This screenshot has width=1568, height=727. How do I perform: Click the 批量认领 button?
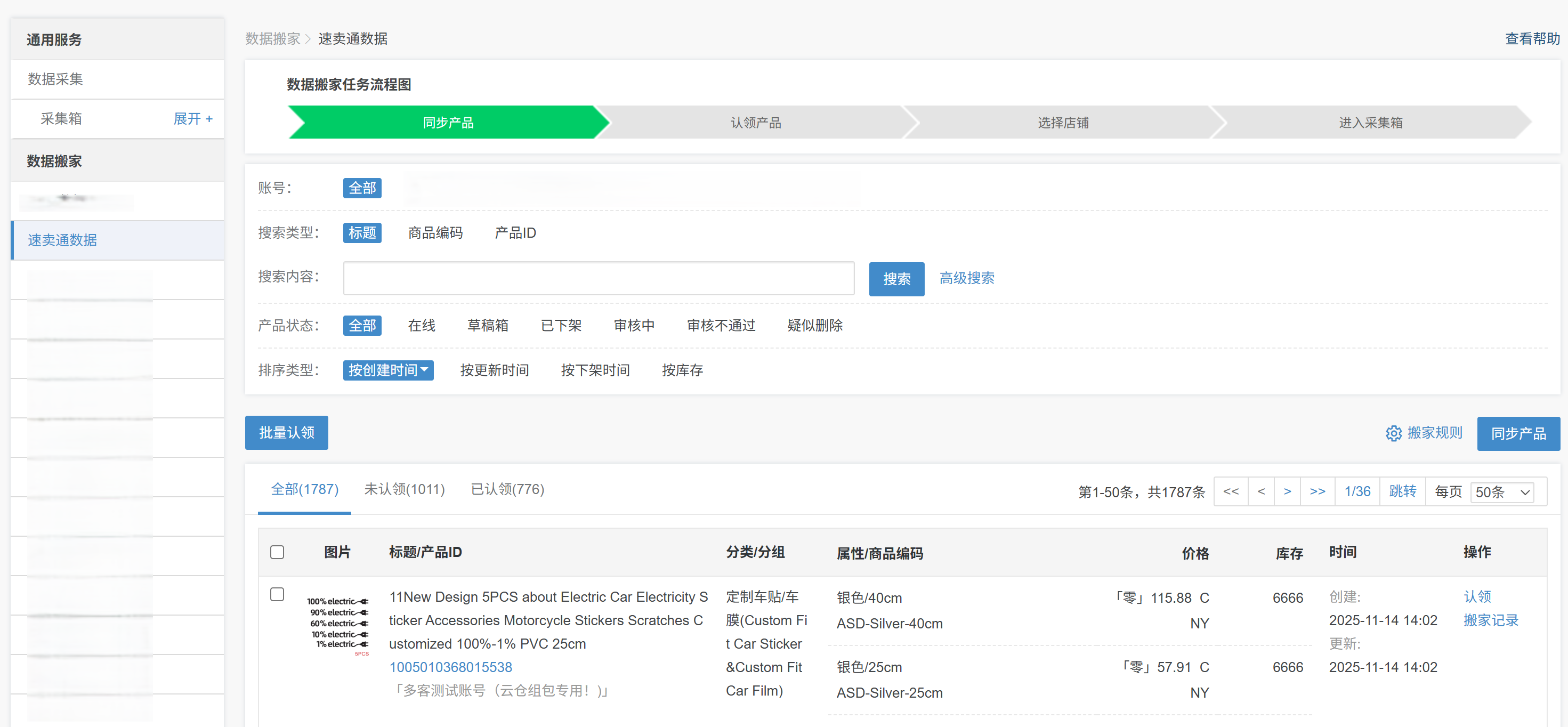[286, 433]
